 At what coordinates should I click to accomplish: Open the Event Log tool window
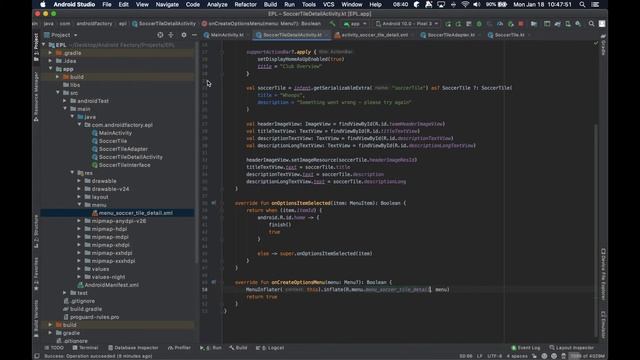point(526,348)
